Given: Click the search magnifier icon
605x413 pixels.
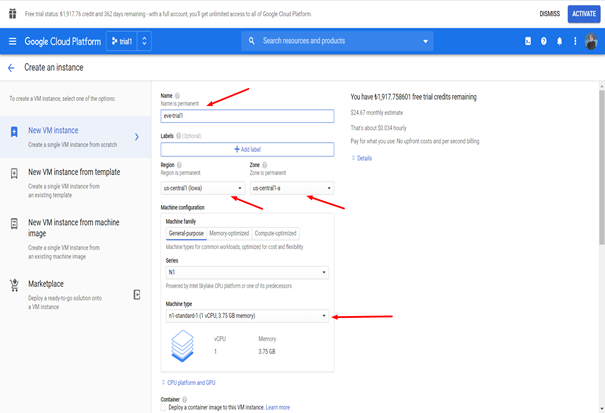Looking at the screenshot, I should tap(252, 41).
